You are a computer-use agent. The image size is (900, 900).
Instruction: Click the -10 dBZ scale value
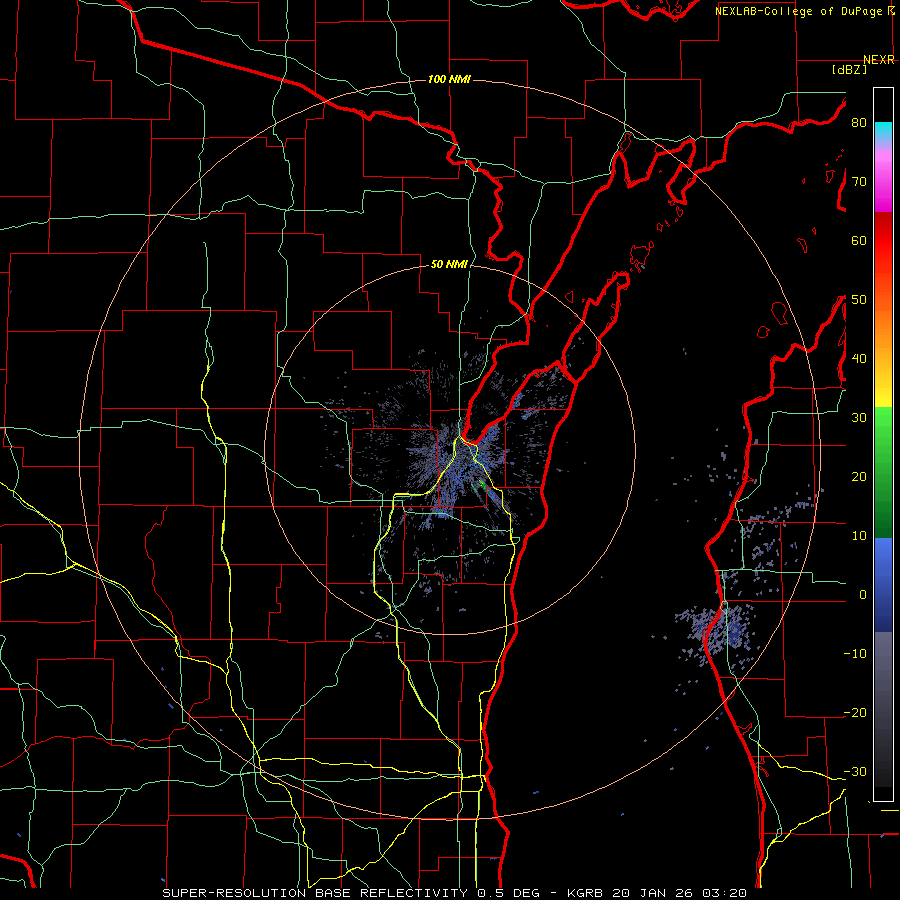[x=855, y=654]
